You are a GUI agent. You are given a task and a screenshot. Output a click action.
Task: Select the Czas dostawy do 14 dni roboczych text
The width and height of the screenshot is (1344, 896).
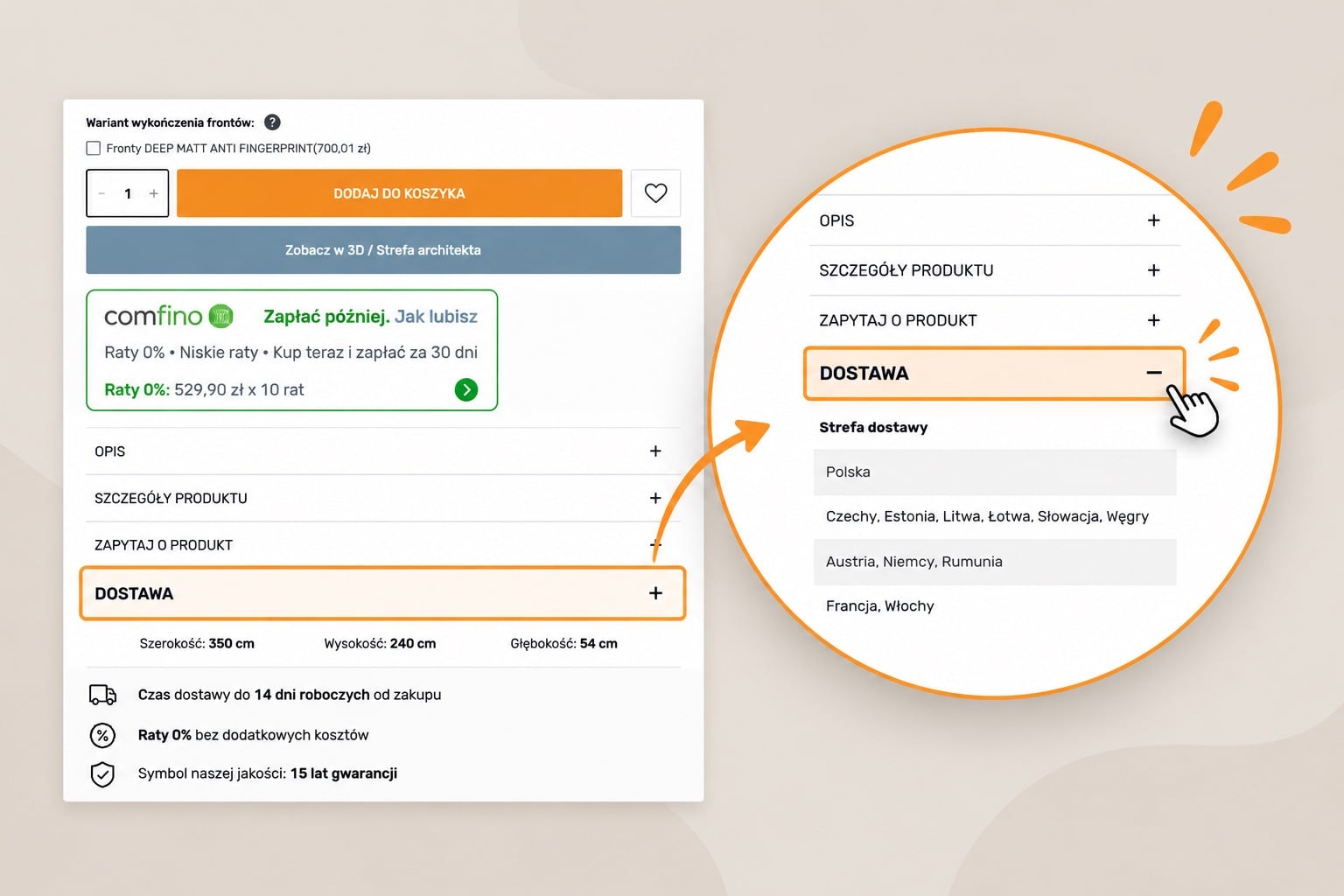[x=290, y=695]
